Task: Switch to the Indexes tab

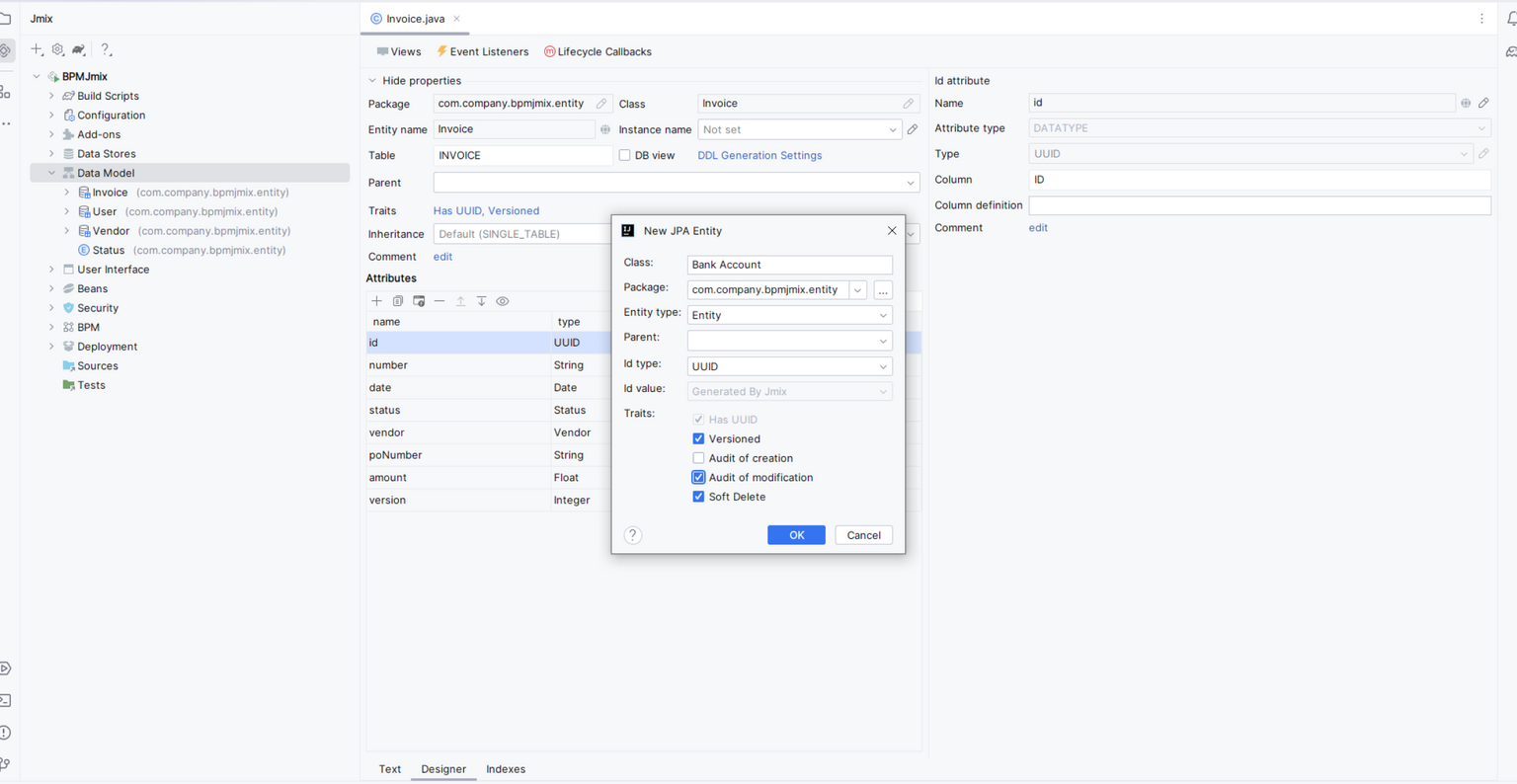Action: (x=506, y=769)
